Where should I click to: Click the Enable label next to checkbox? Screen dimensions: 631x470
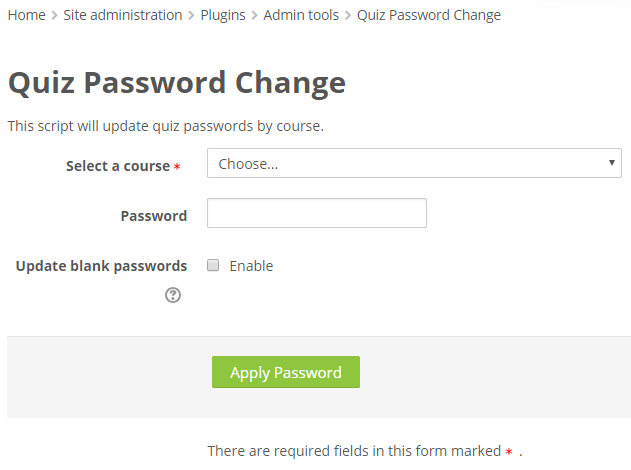[251, 266]
